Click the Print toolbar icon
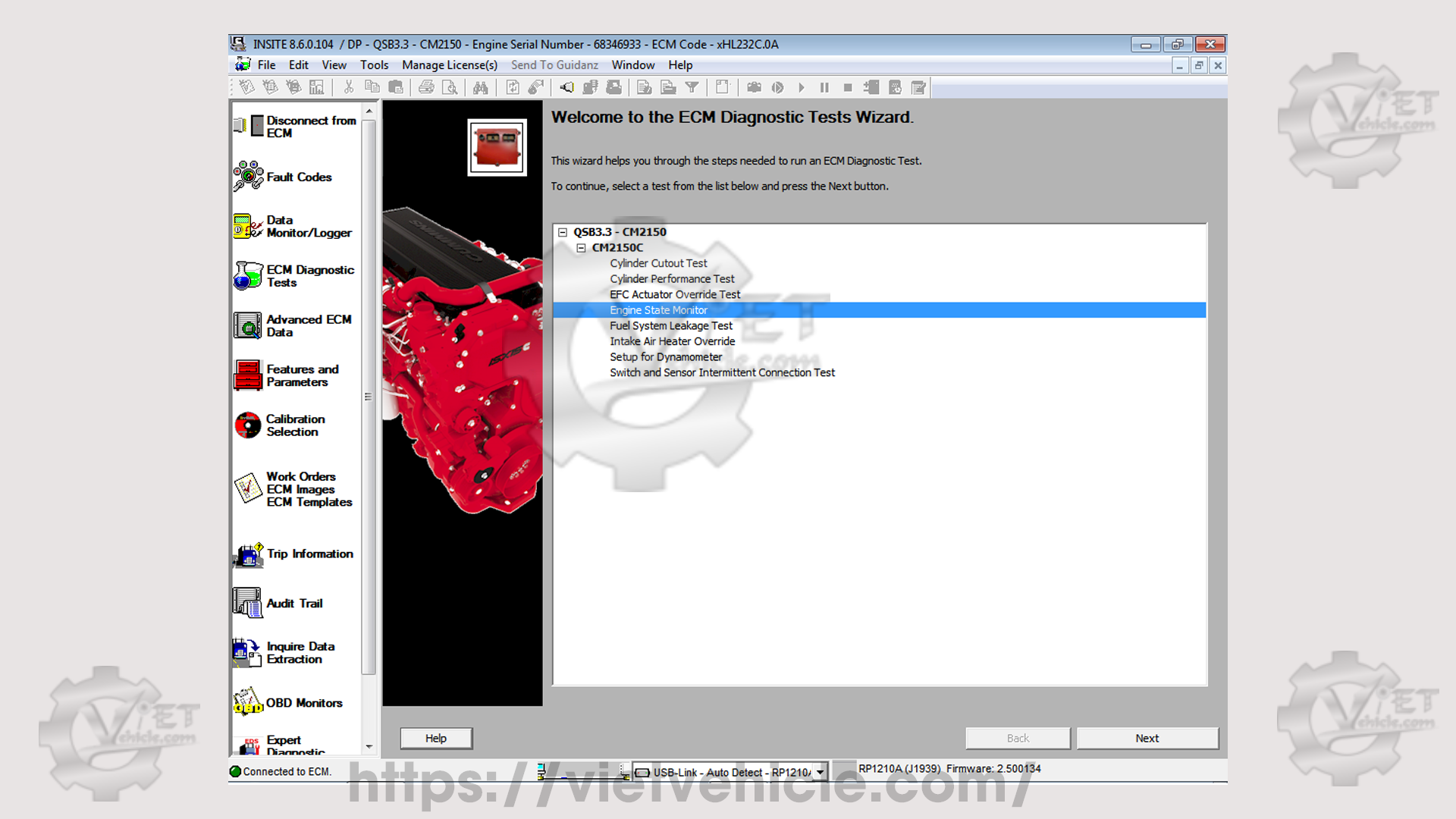 pos(426,88)
